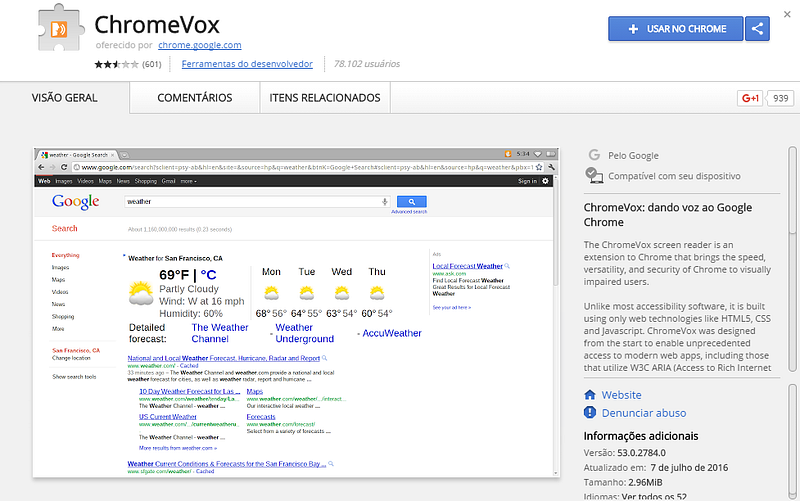Viewport: 800px width, 501px height.
Task: Click the Informações adicionais heading
Action: [x=641, y=436]
